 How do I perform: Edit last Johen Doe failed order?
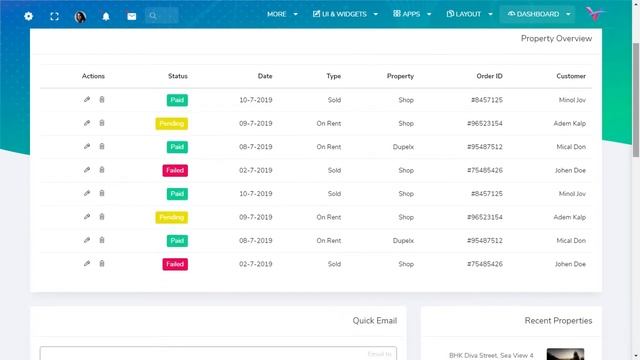pos(87,264)
